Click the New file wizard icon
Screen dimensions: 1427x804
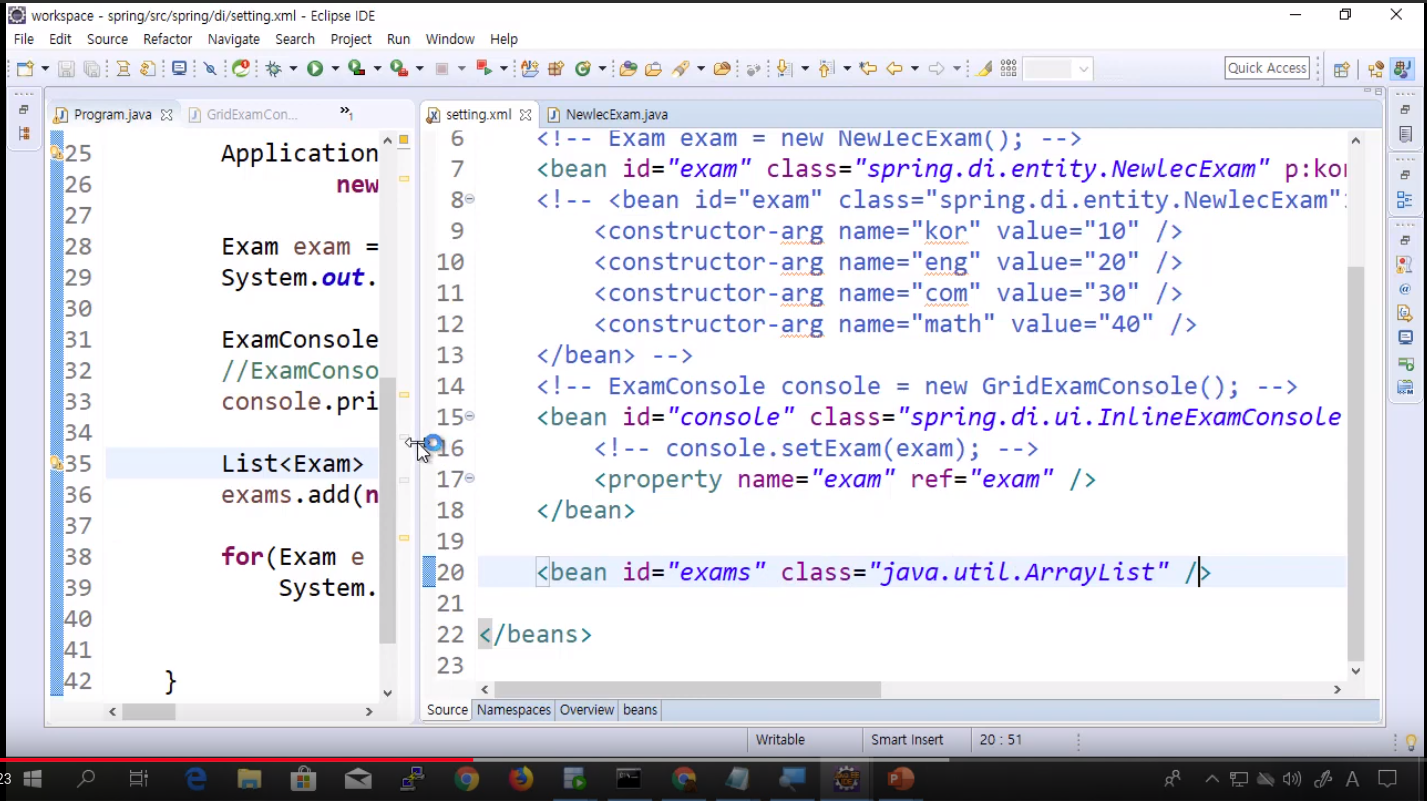pyautogui.click(x=25, y=69)
